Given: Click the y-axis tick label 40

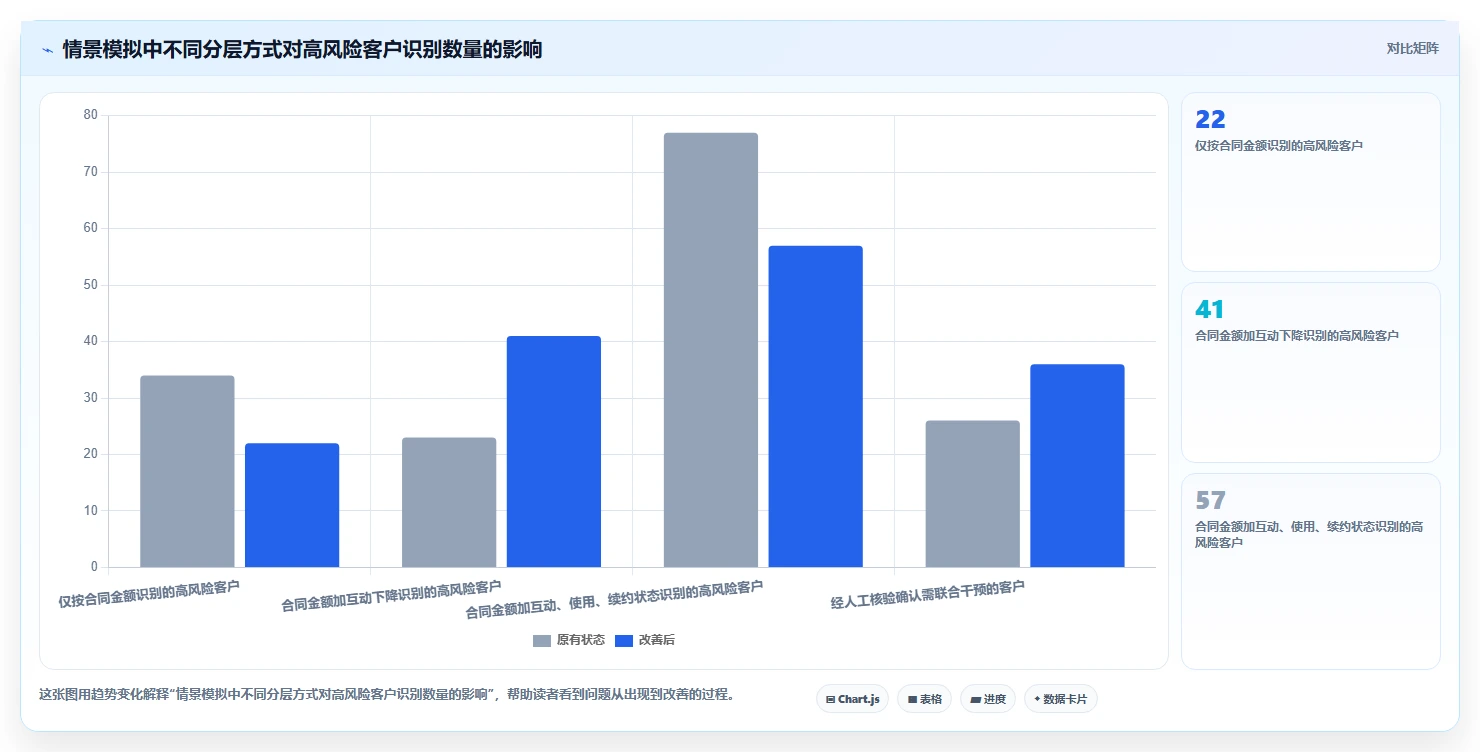Looking at the screenshot, I should click(91, 341).
